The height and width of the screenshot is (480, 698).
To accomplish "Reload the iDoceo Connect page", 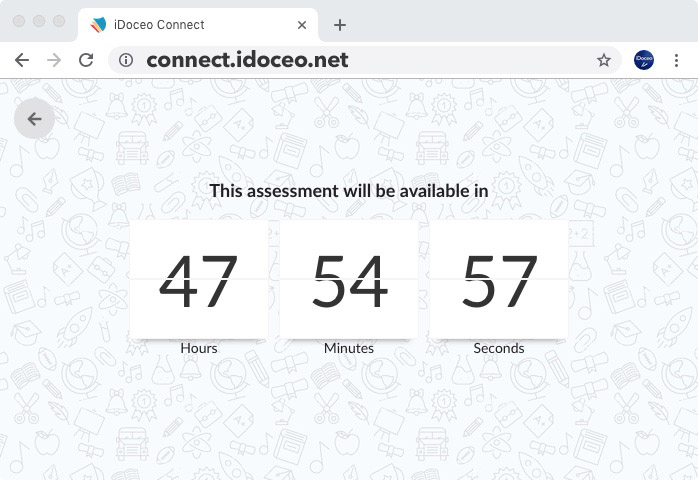I will (86, 60).
